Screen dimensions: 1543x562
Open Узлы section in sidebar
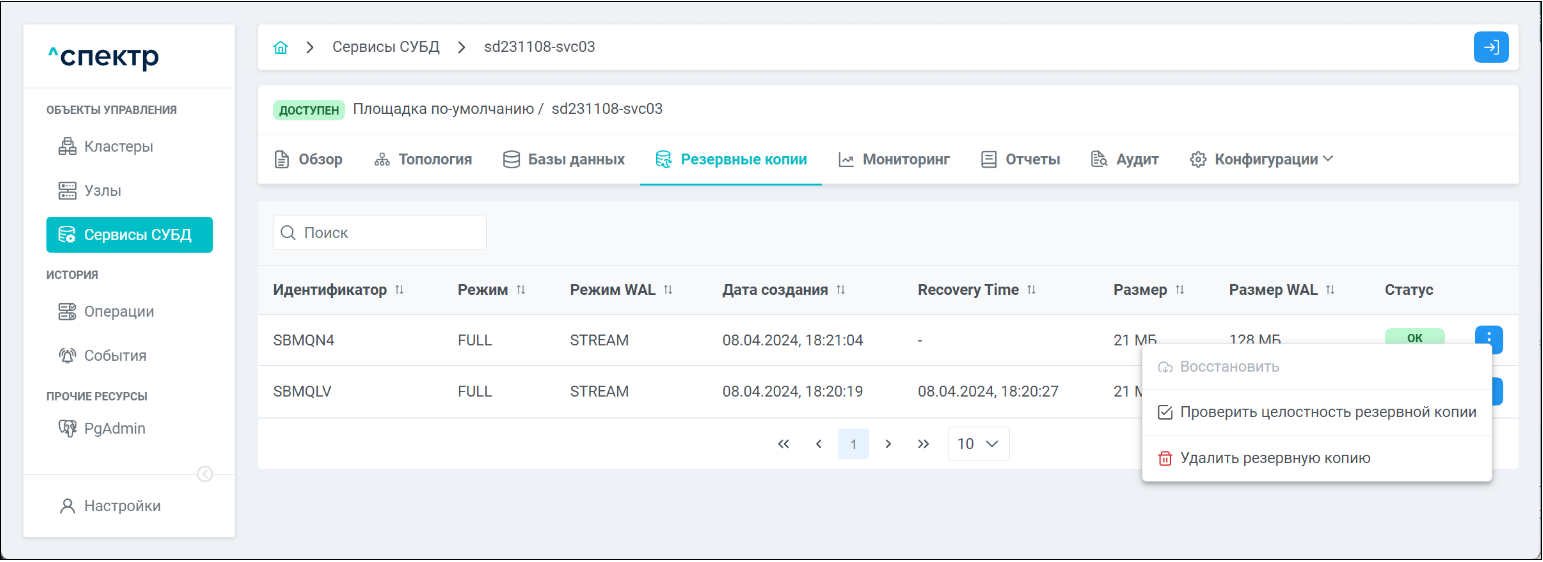102,190
